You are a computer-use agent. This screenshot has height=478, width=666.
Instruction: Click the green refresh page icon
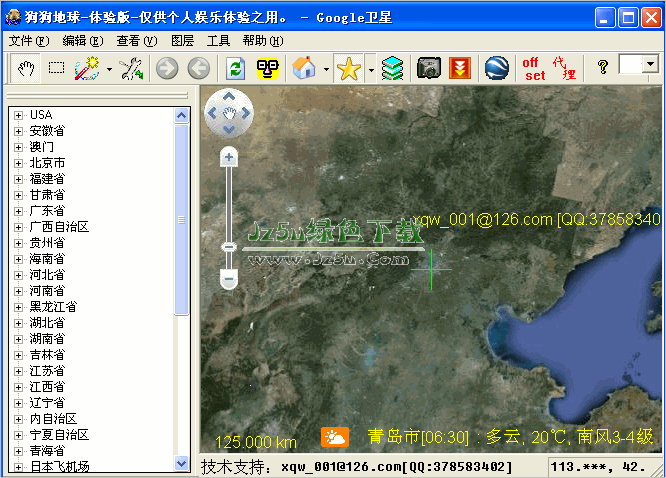tap(235, 68)
